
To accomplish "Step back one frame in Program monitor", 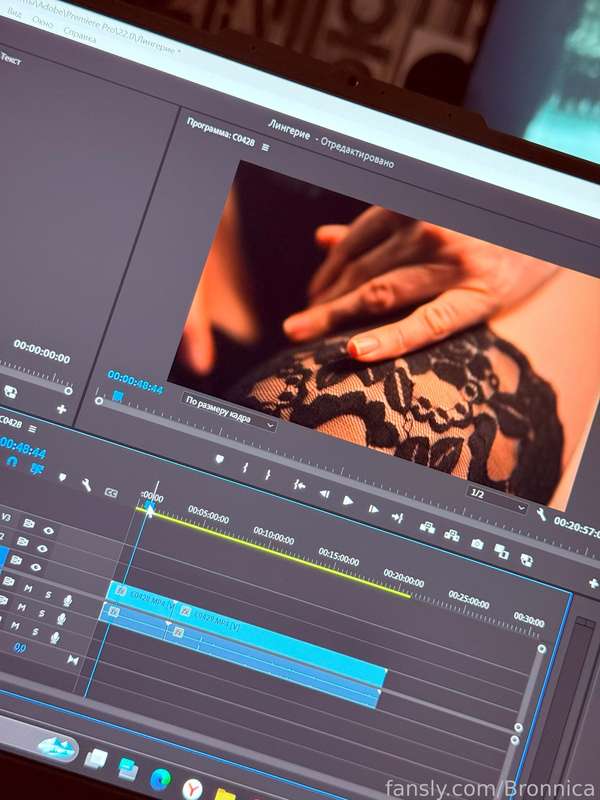I will click(324, 493).
